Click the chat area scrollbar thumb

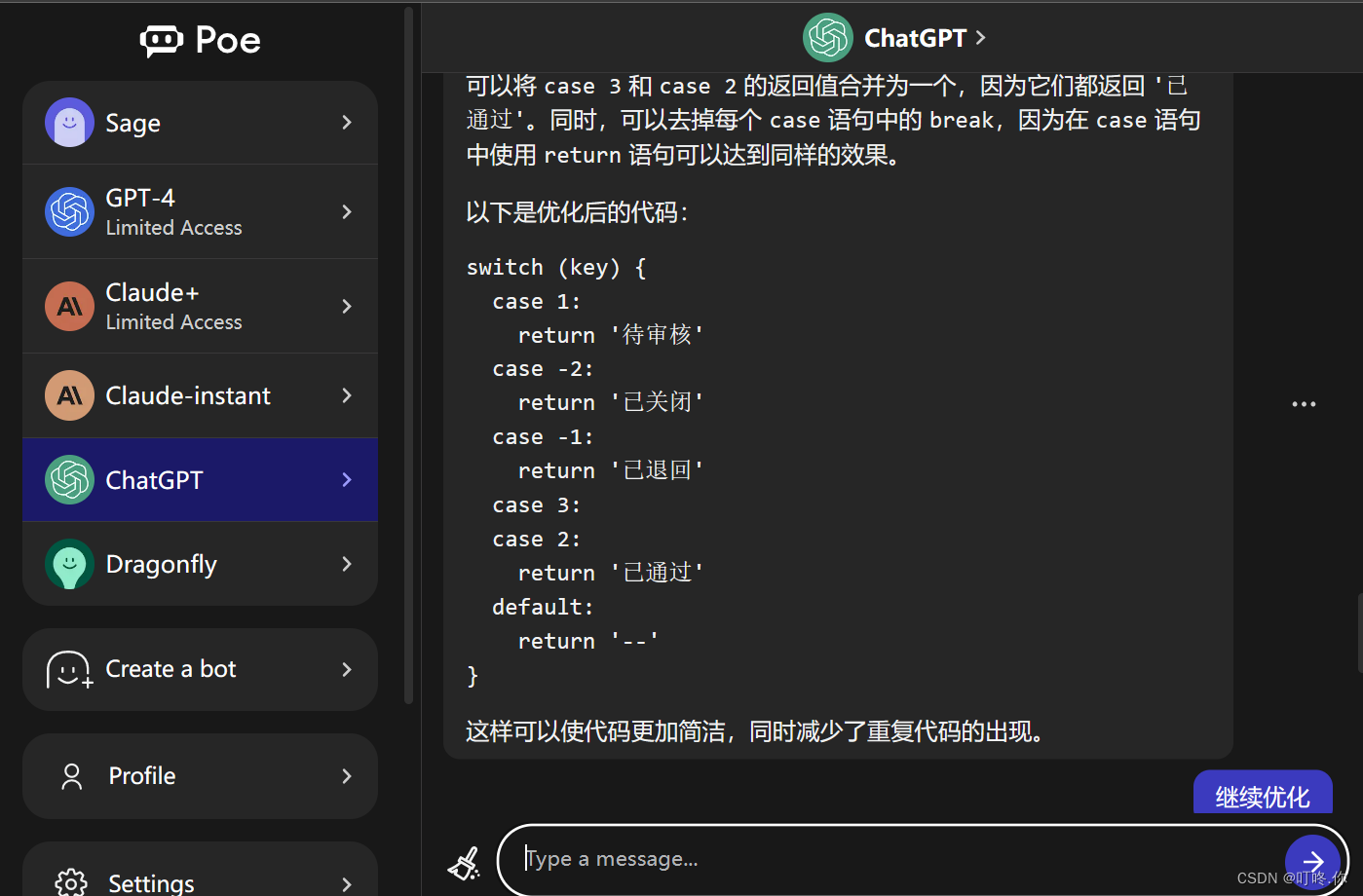1360,633
